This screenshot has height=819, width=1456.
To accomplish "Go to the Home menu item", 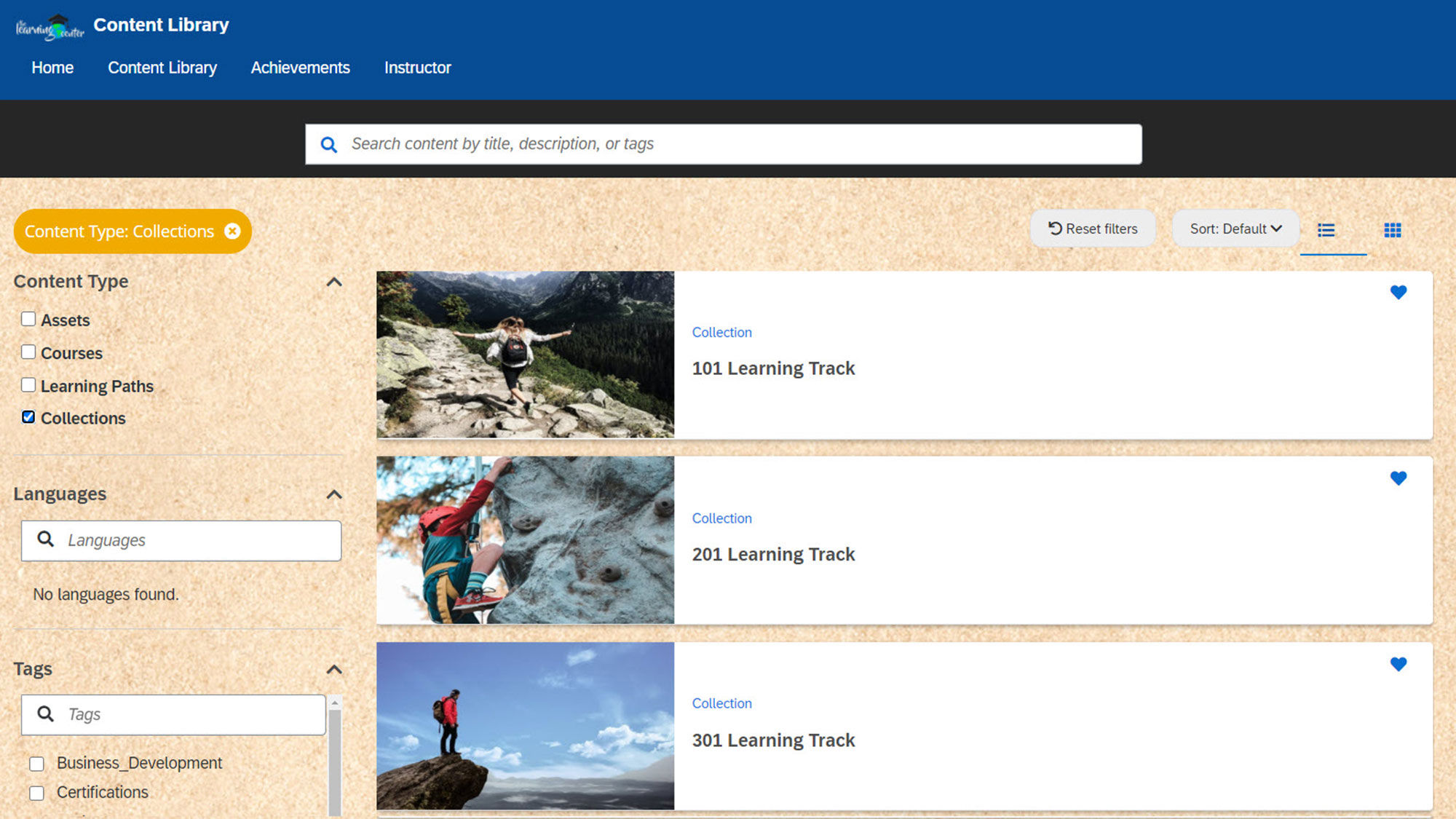I will click(x=52, y=68).
